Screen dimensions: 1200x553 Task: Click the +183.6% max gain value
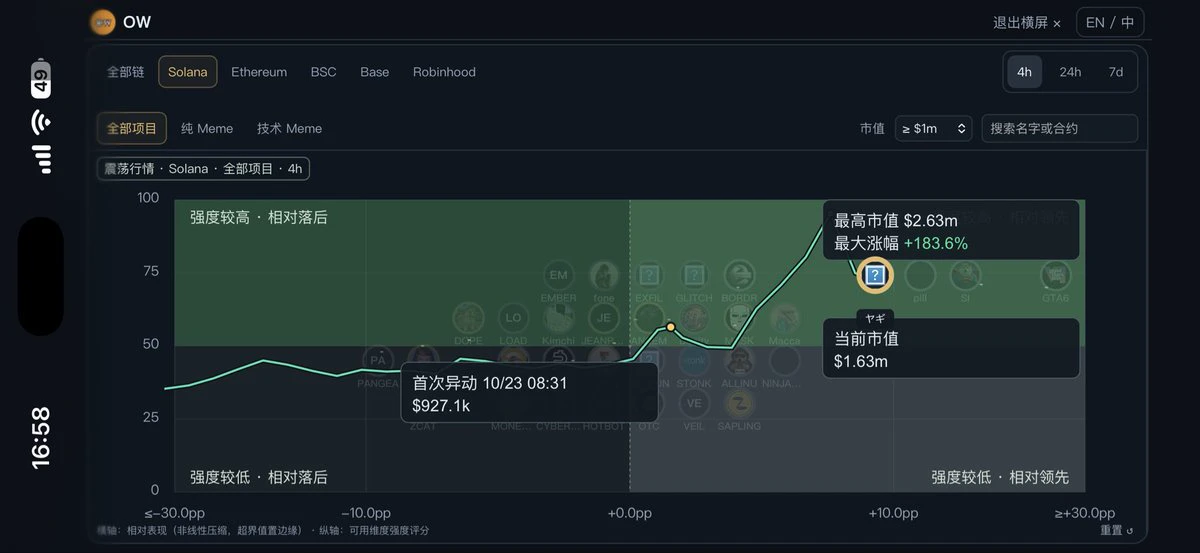pyautogui.click(x=936, y=243)
